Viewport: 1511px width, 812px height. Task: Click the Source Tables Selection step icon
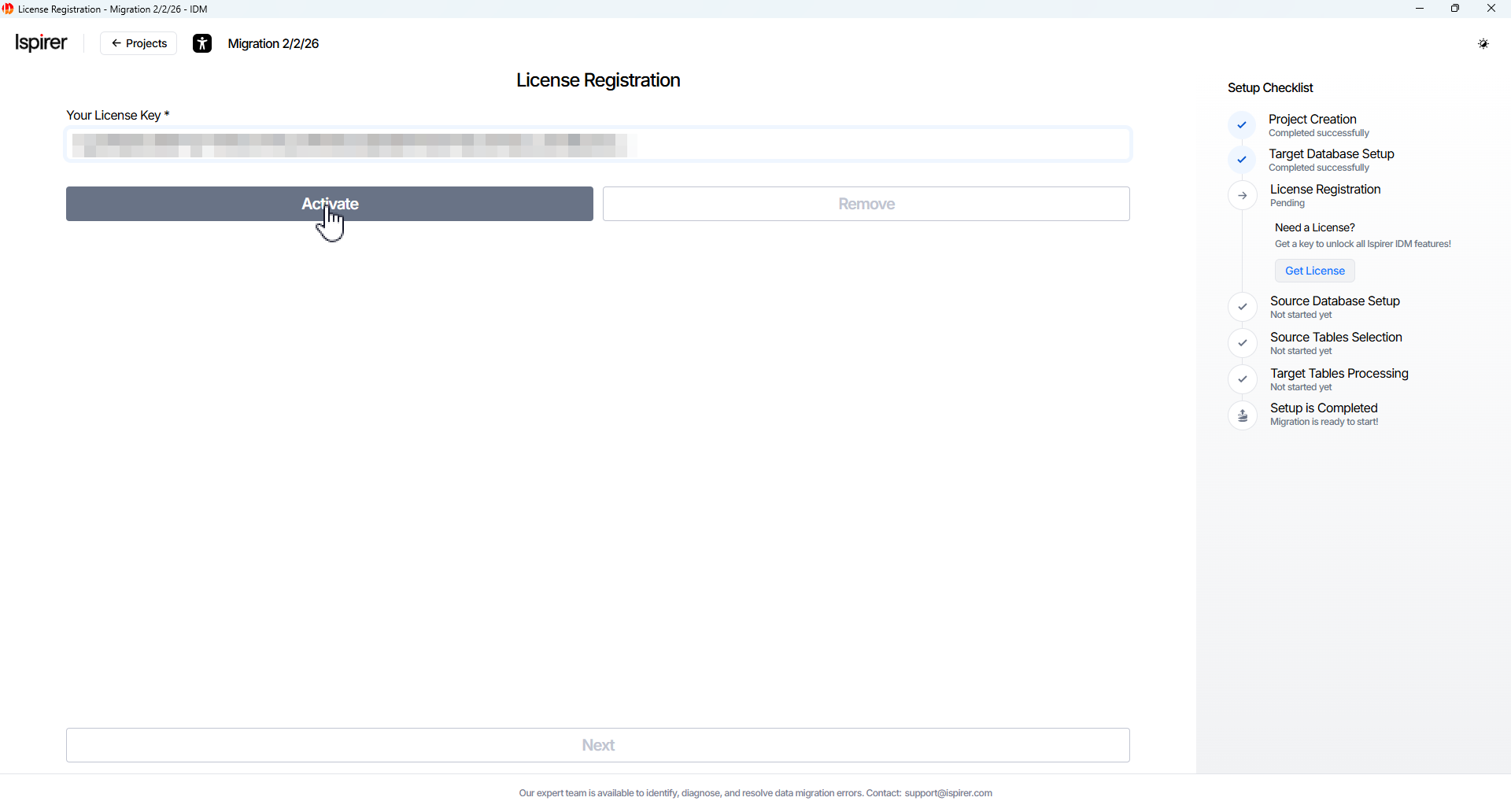[x=1243, y=343]
